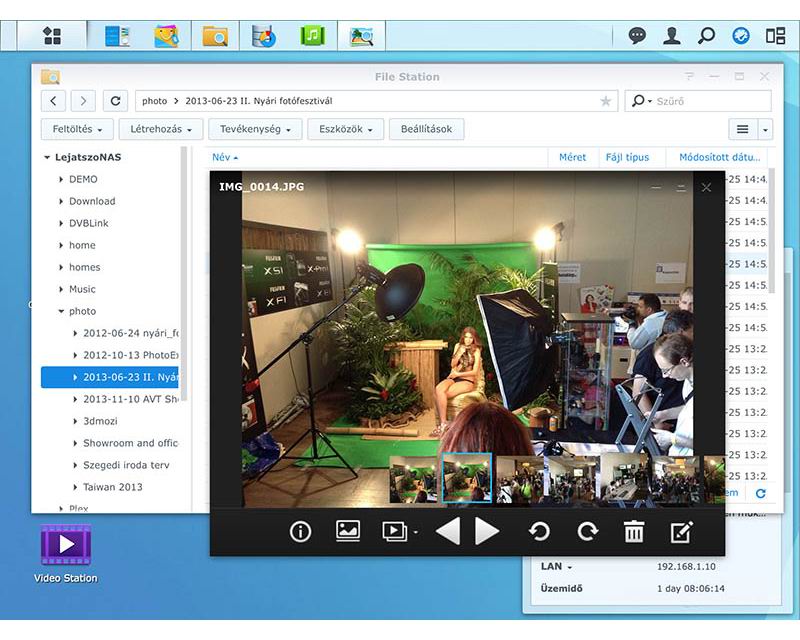The height and width of the screenshot is (640, 800).
Task: Open the Feltöltés dropdown menu
Action: pyautogui.click(x=76, y=129)
